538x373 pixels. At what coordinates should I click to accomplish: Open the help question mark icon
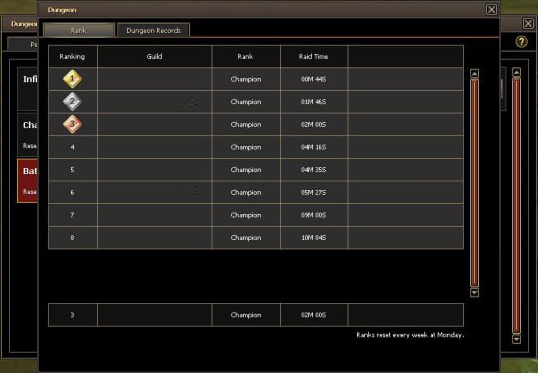pyautogui.click(x=522, y=42)
